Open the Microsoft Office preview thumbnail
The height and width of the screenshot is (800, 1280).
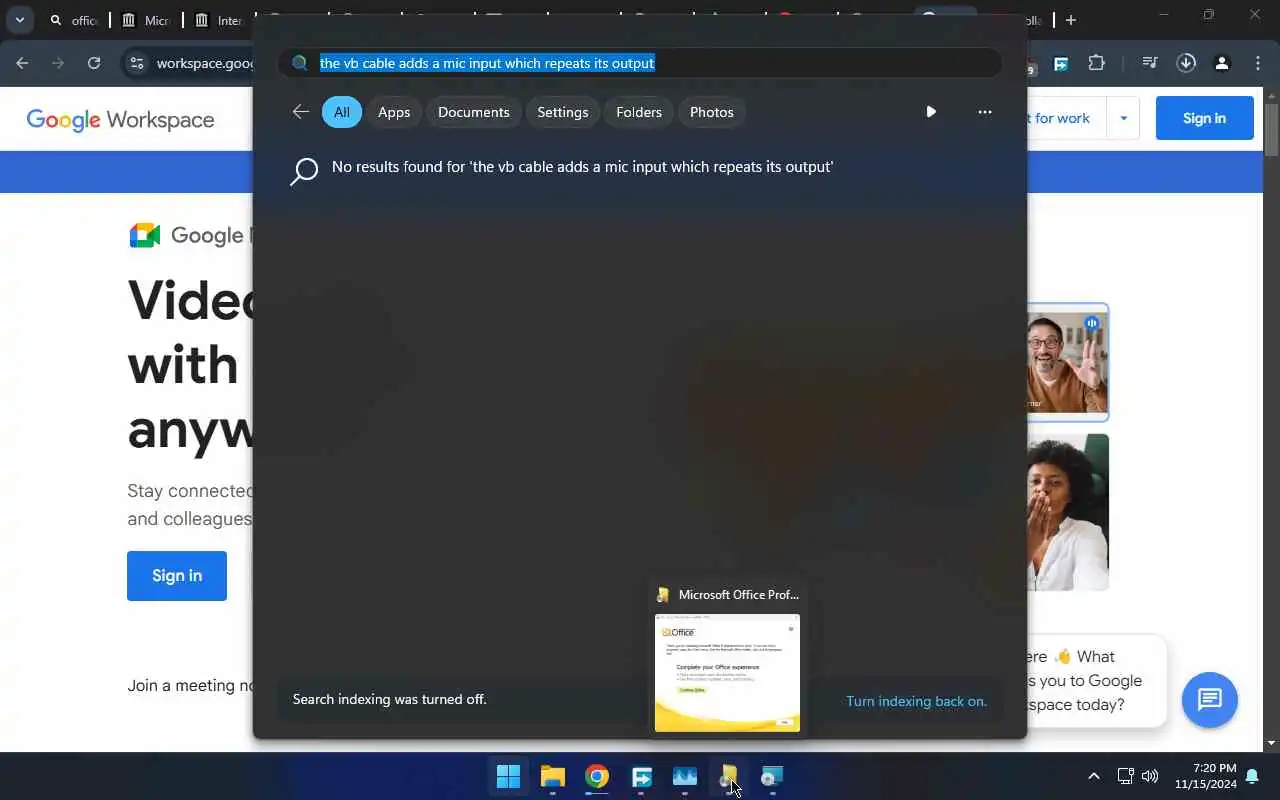coord(727,673)
